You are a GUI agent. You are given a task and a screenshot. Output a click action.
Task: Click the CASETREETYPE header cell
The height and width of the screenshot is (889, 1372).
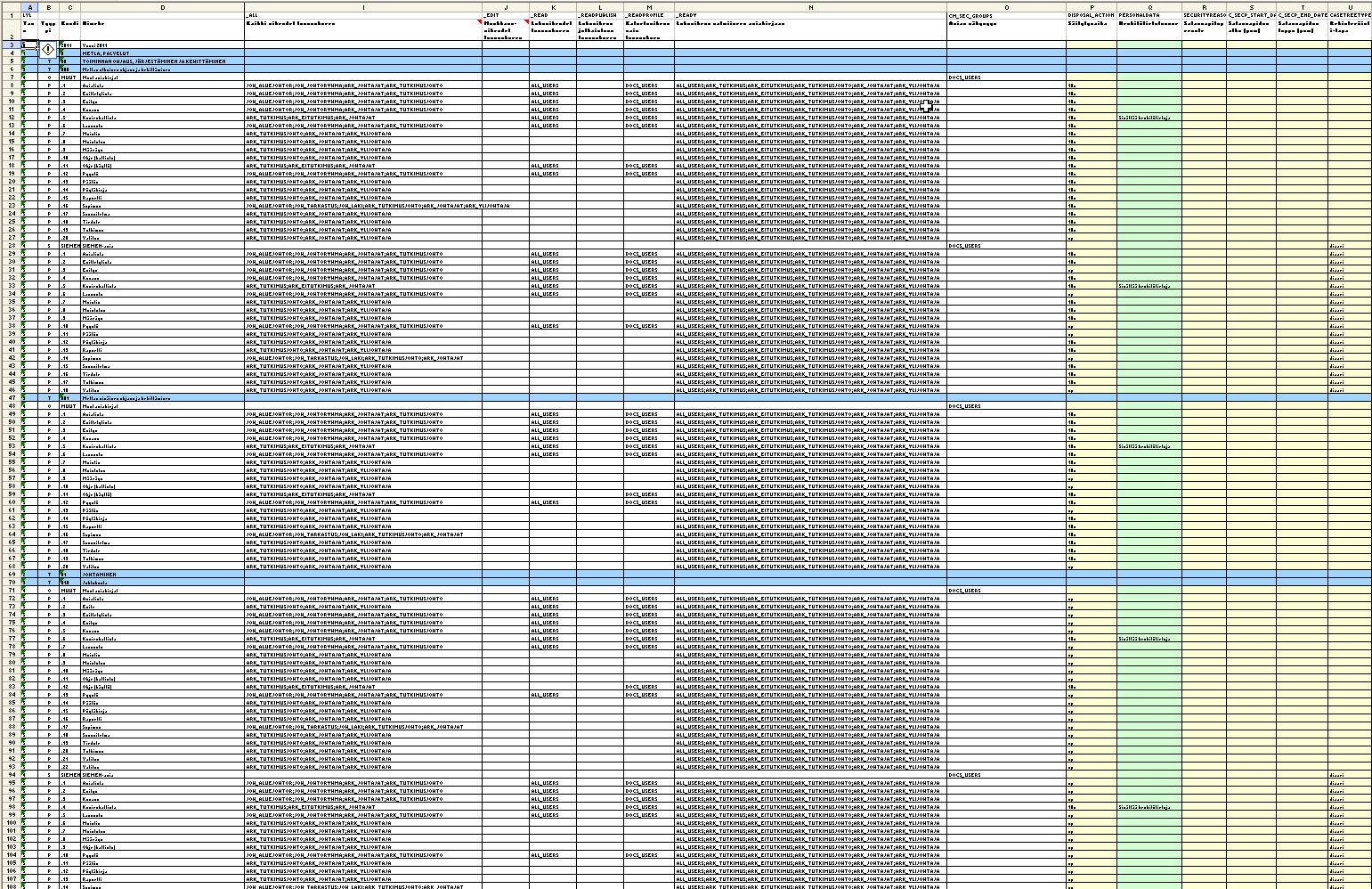(x=1350, y=16)
